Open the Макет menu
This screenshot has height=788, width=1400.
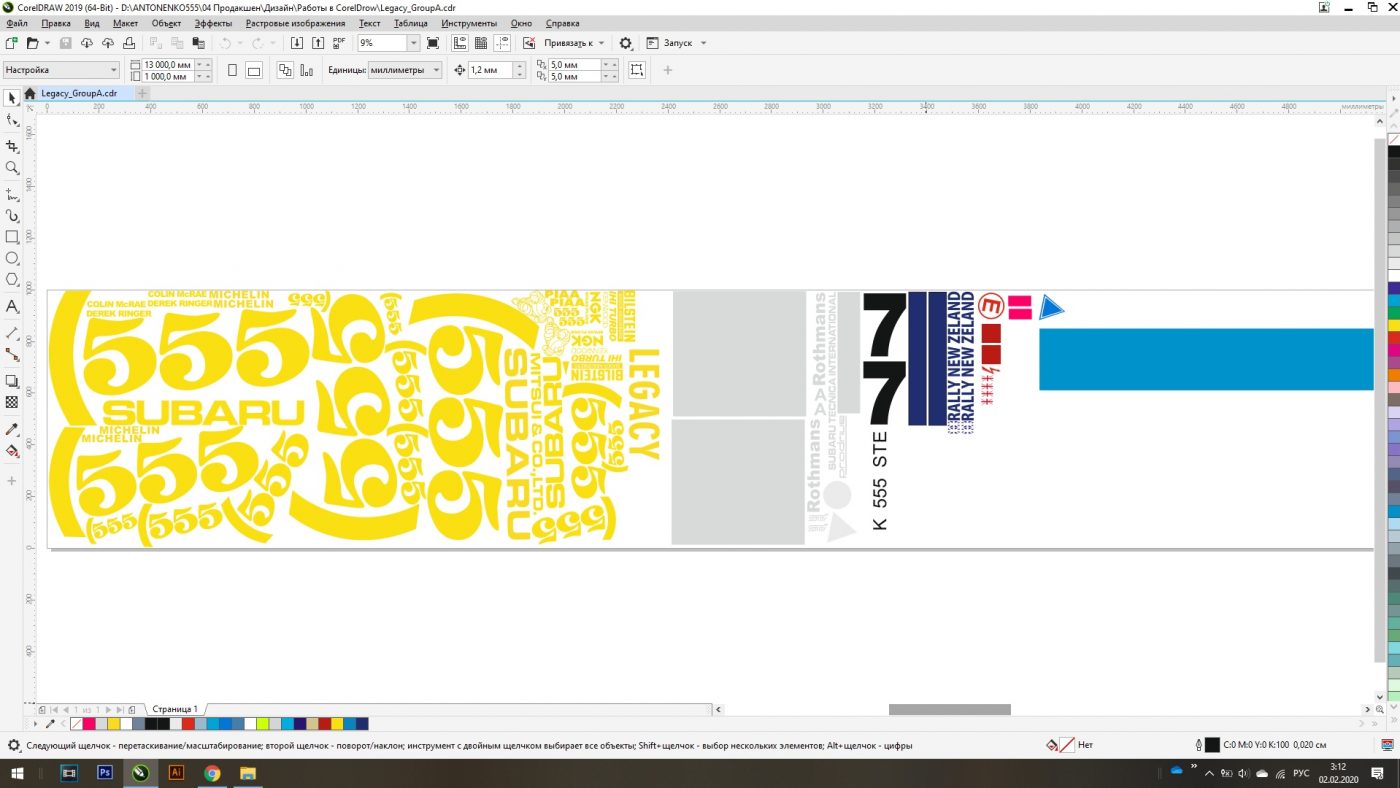click(126, 23)
